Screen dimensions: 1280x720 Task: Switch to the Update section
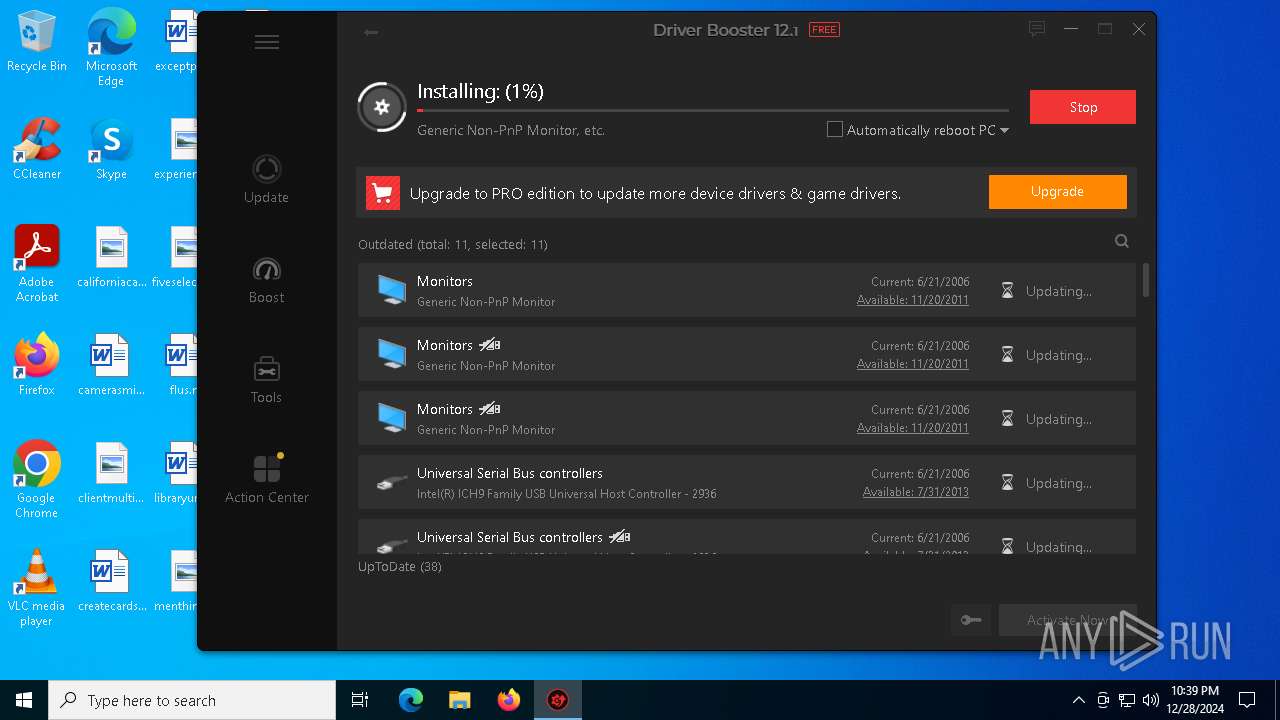(266, 180)
